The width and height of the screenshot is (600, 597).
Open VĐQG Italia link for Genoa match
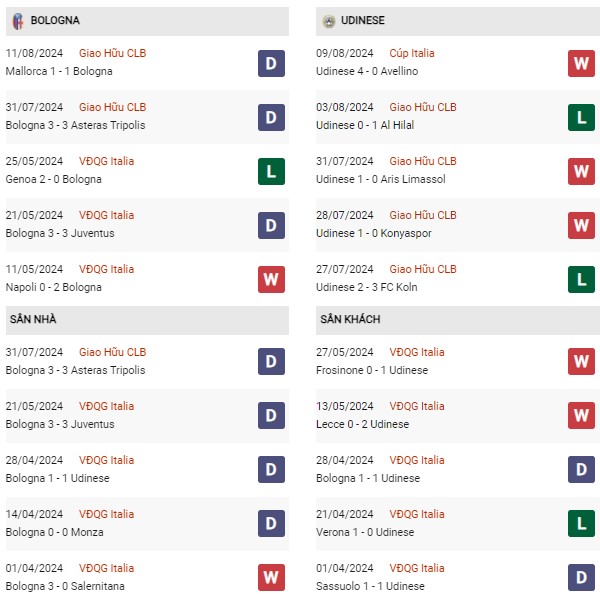pos(106,161)
